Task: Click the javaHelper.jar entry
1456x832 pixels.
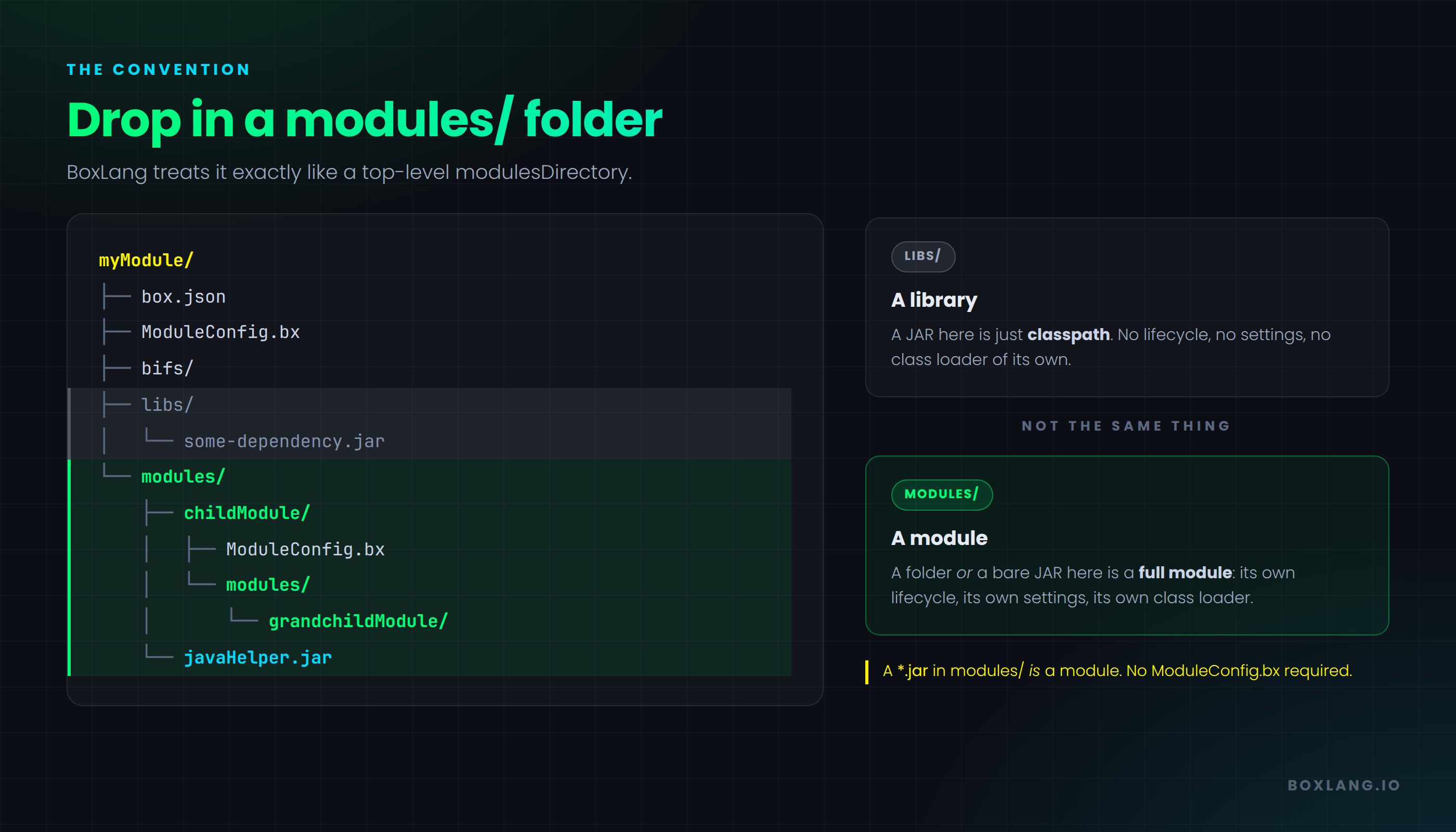Action: click(258, 658)
